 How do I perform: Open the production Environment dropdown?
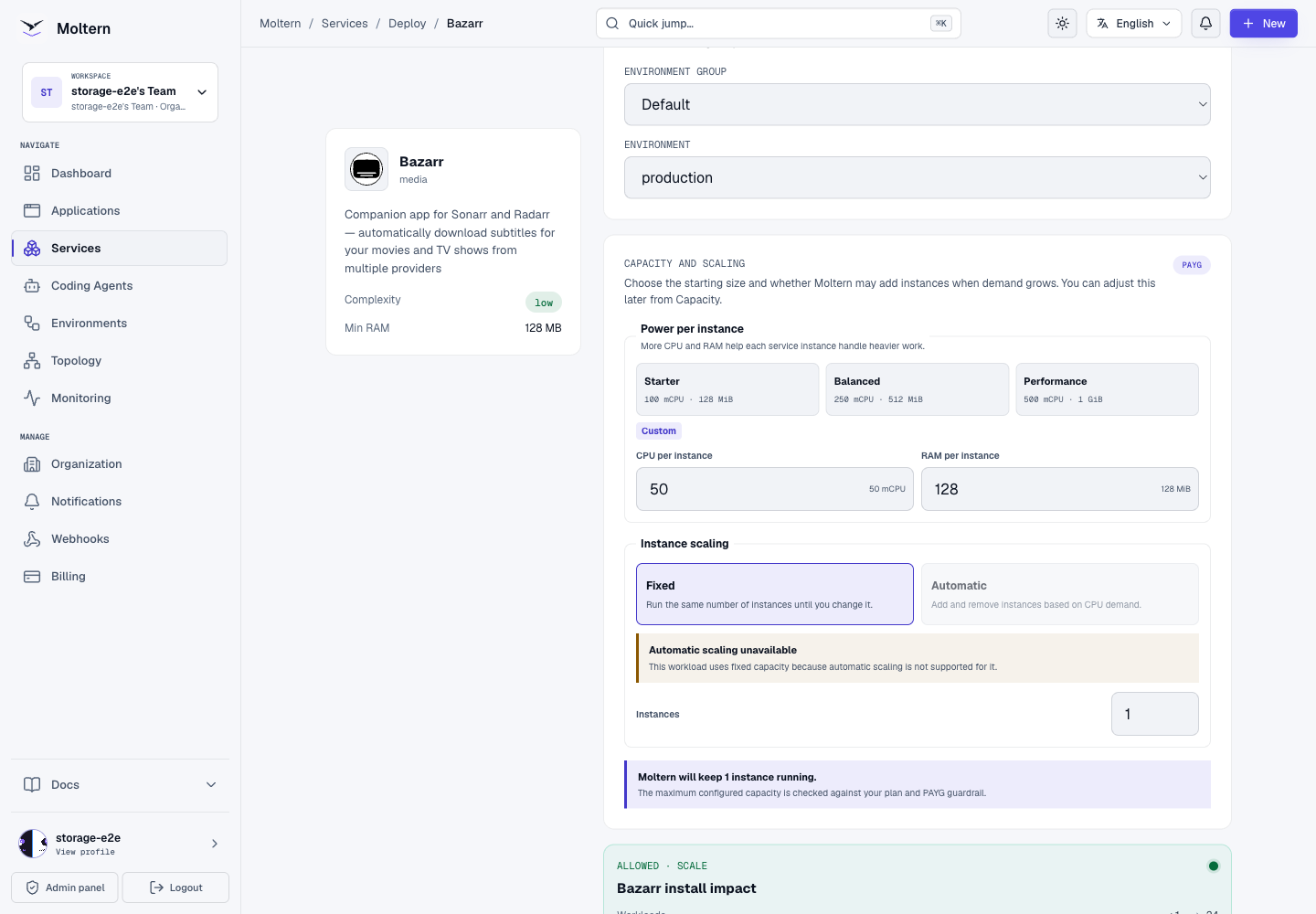tap(918, 177)
